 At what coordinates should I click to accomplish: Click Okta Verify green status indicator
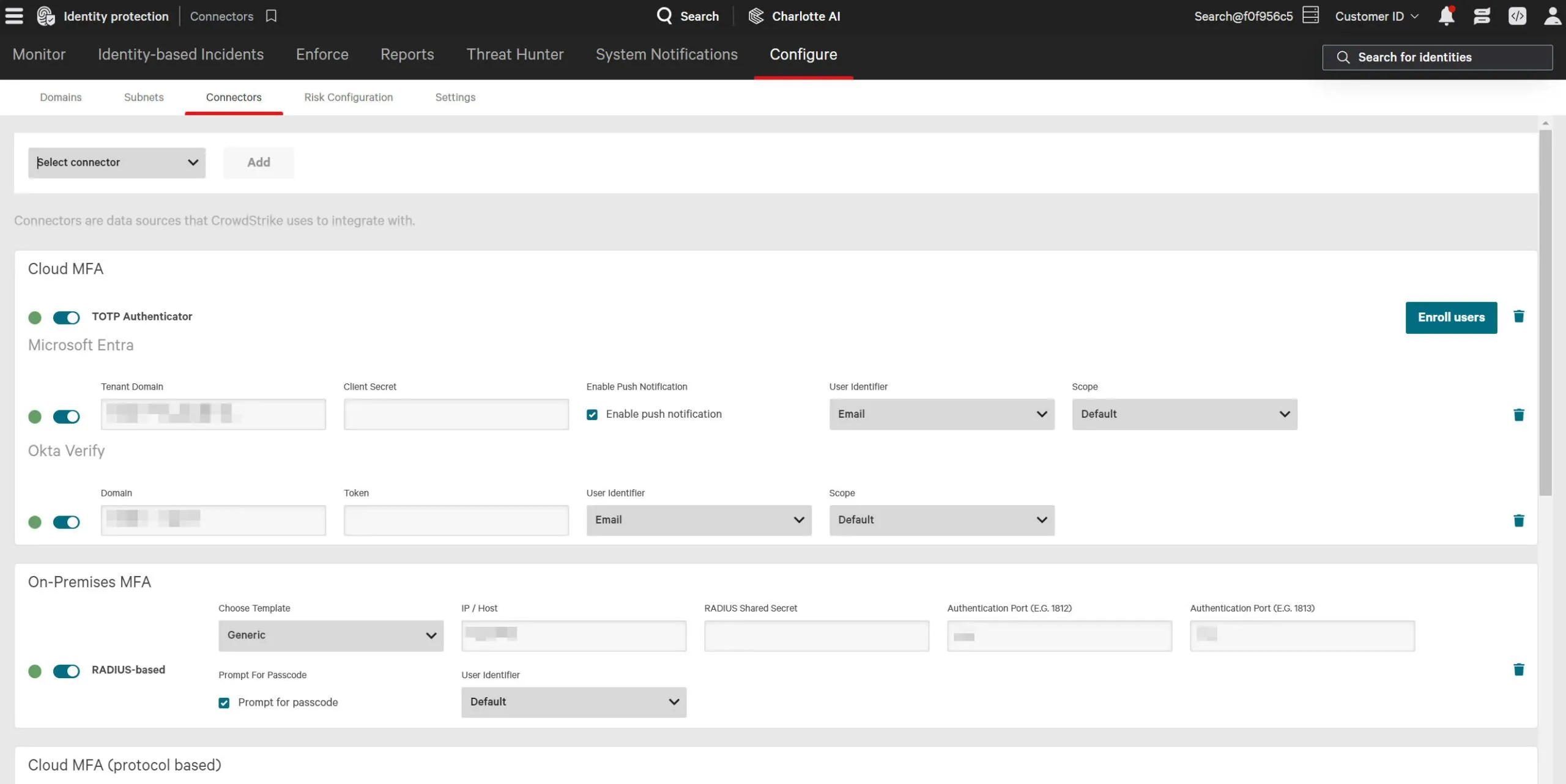[35, 522]
